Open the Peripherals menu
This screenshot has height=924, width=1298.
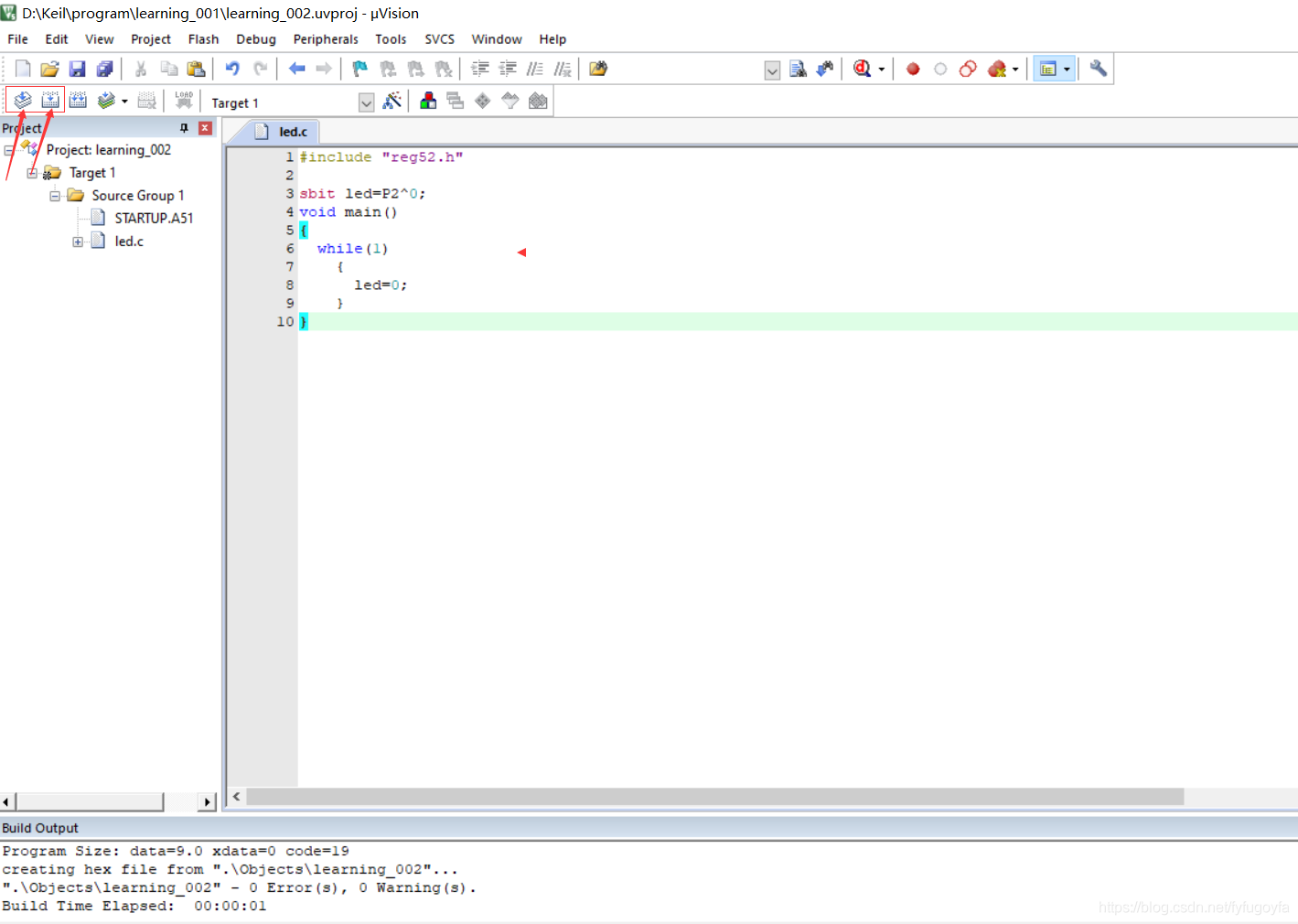click(326, 39)
